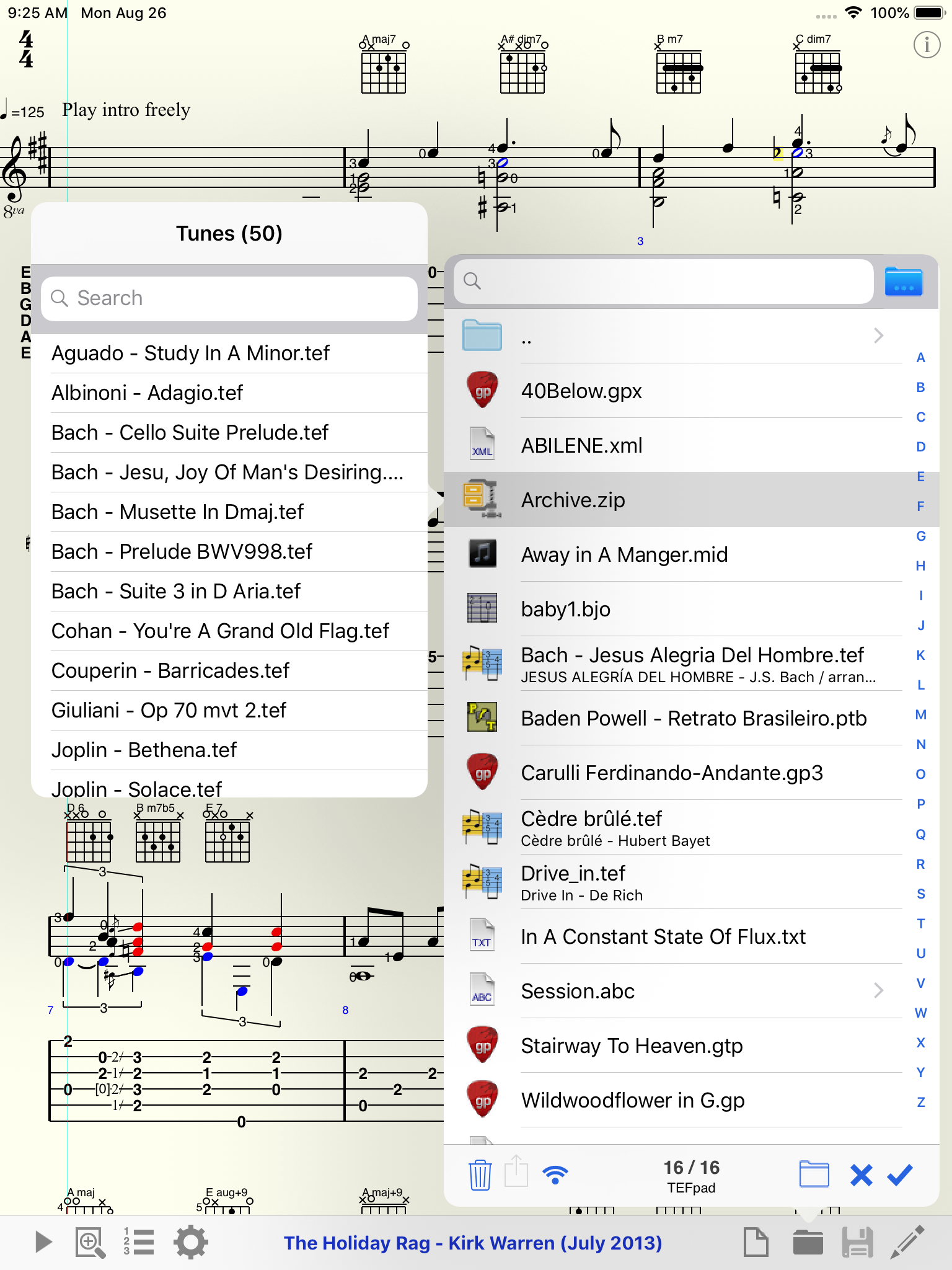Jump to index letter Z
Viewport: 952px width, 1270px height.
[x=921, y=1102]
